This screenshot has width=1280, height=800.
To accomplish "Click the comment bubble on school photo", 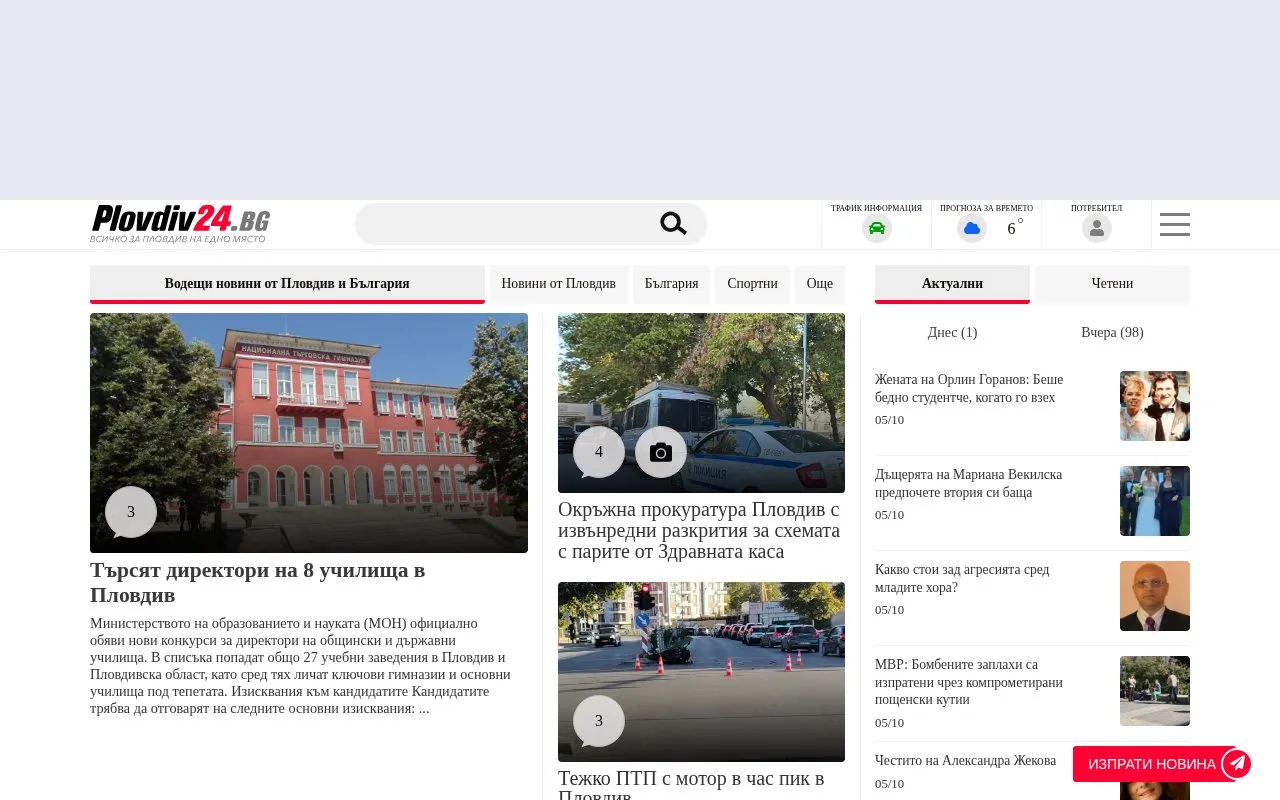I will click(131, 512).
